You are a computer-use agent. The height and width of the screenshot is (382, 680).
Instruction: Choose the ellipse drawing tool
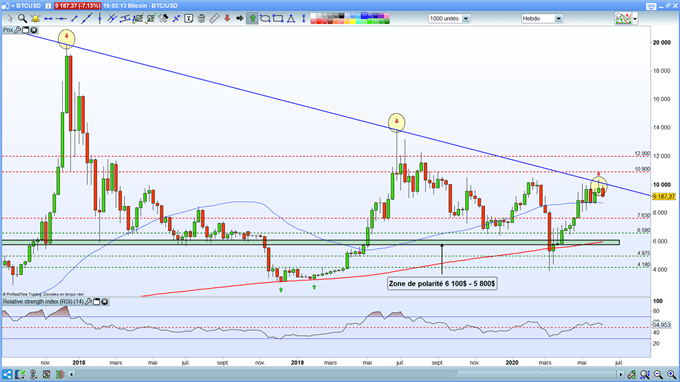coord(265,19)
